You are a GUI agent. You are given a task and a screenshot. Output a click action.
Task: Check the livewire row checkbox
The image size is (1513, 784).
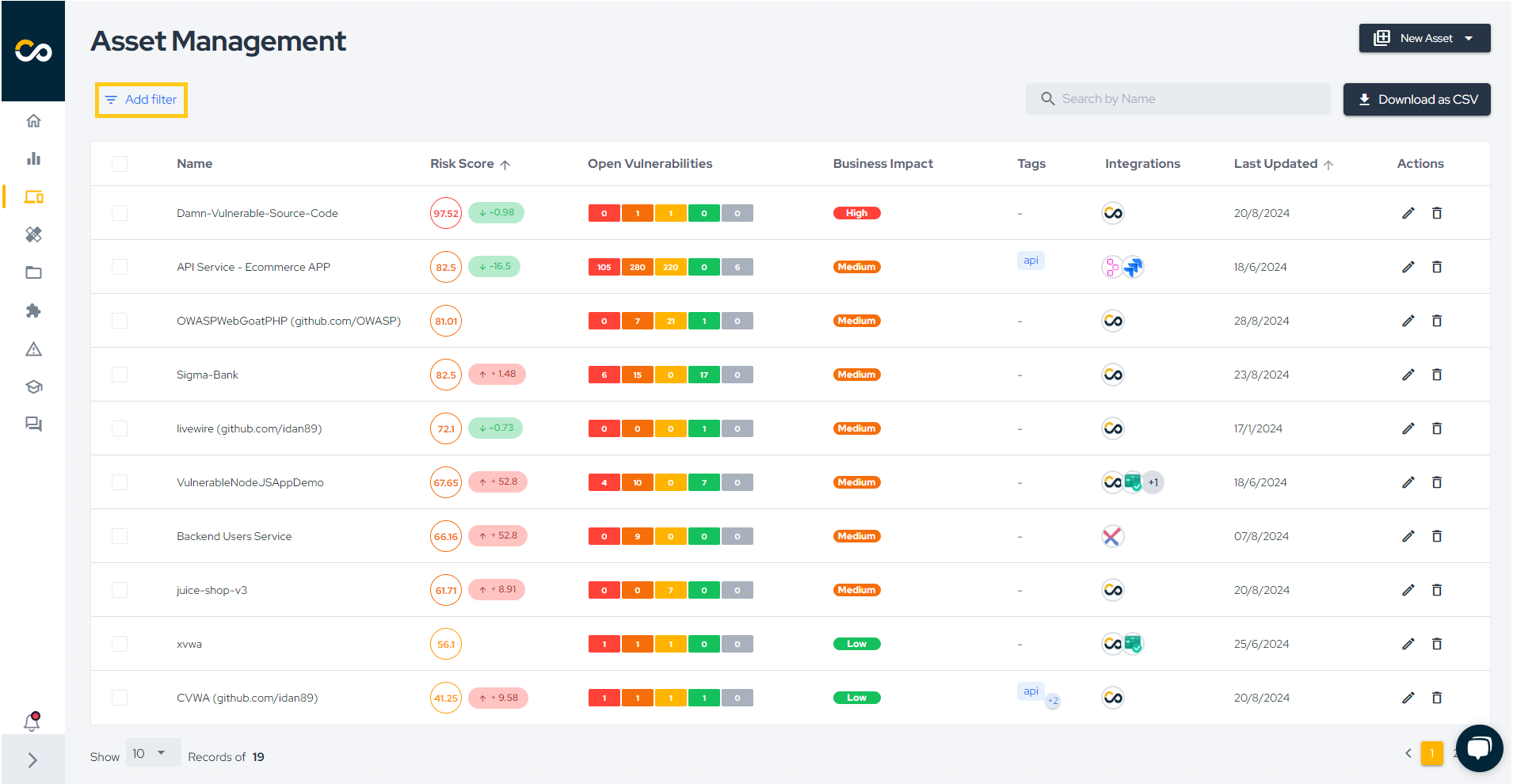[120, 428]
